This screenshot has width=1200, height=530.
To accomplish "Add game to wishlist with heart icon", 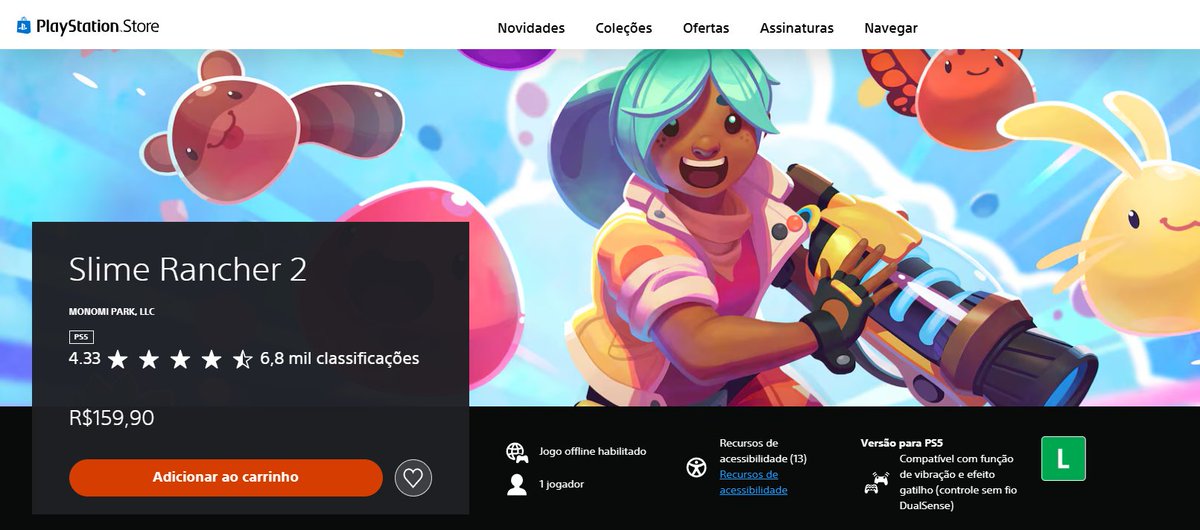I will click(413, 478).
